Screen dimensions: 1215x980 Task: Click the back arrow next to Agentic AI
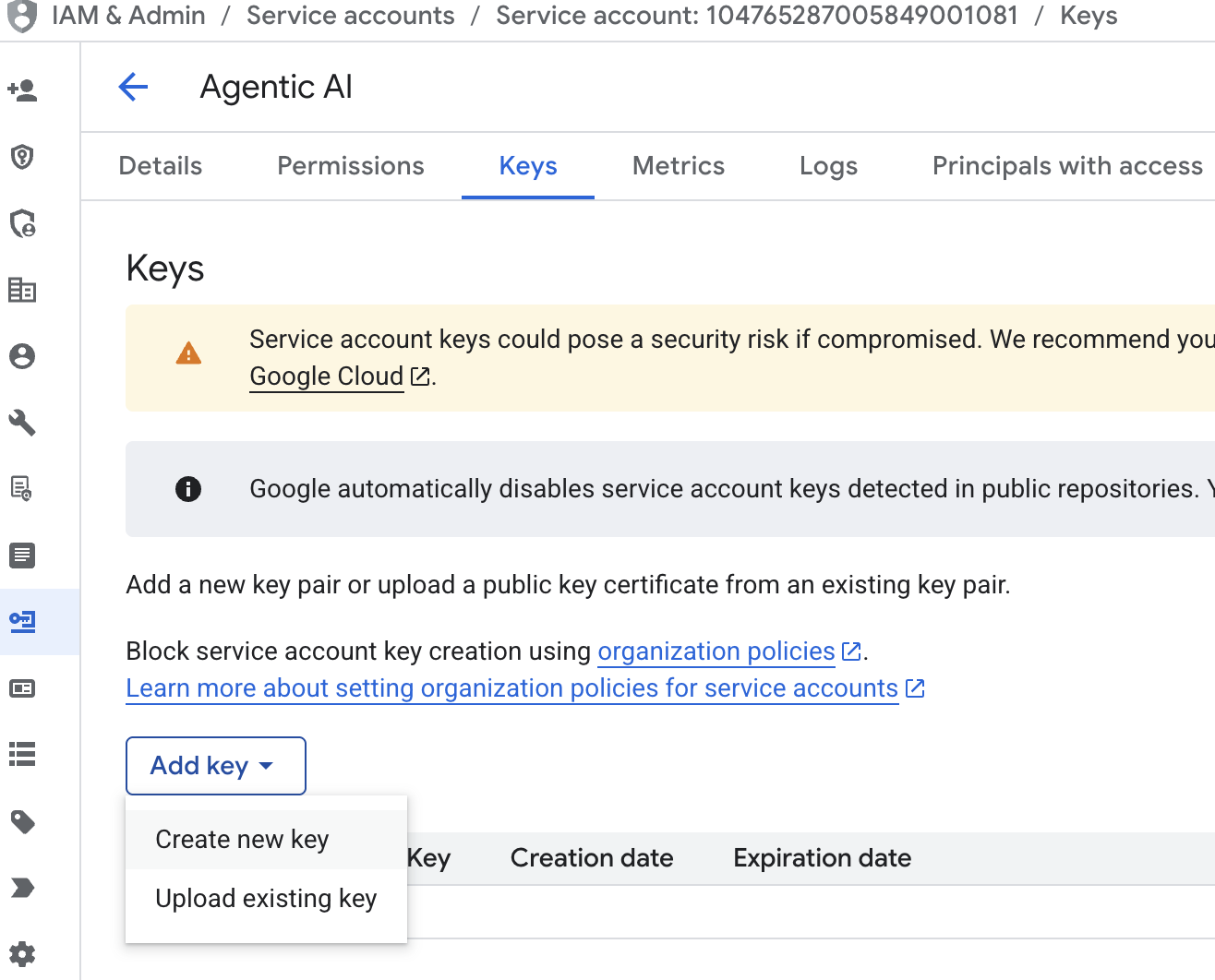tap(134, 88)
